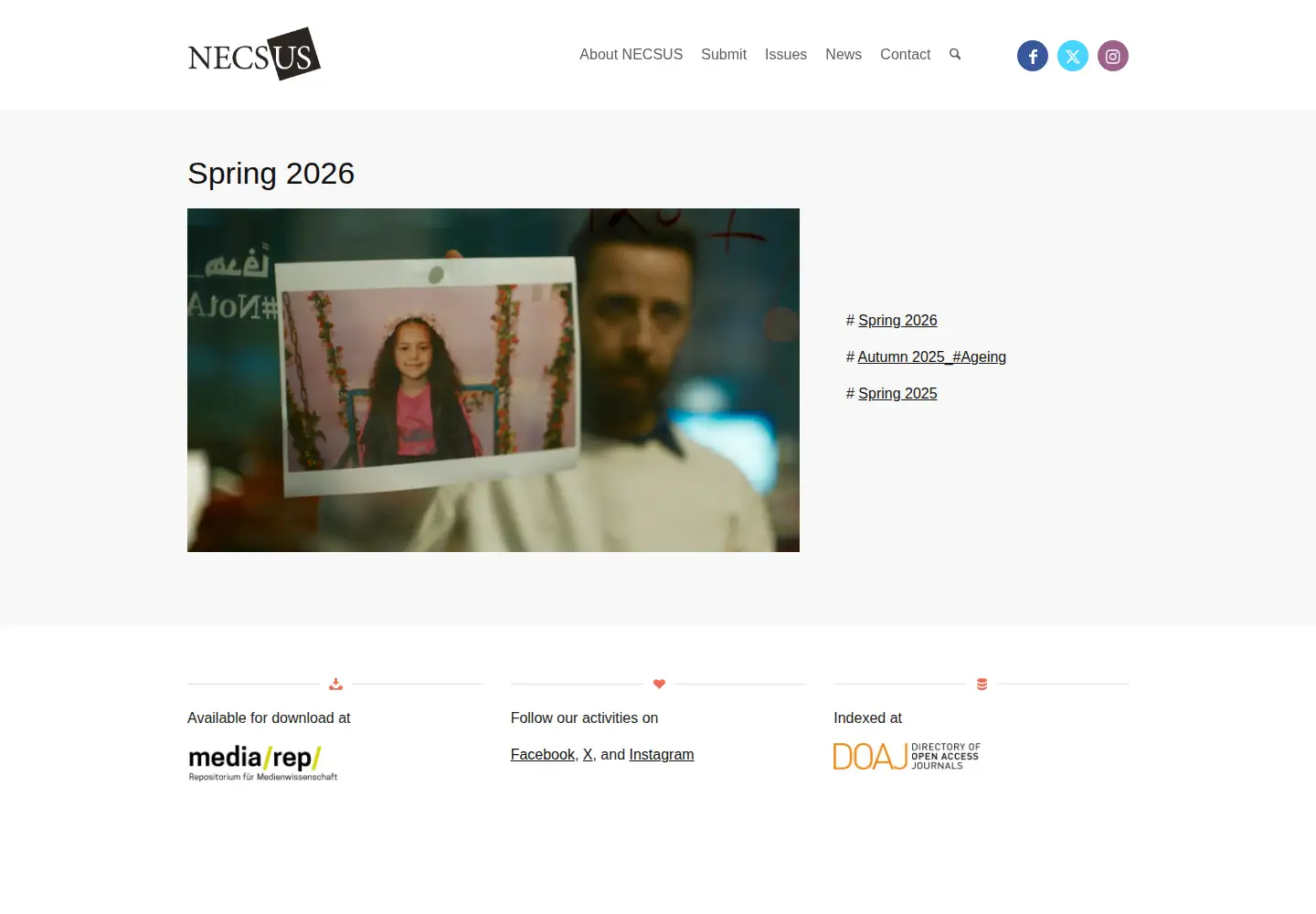1316x914 pixels.
Task: Click the database icon divider
Action: (982, 684)
